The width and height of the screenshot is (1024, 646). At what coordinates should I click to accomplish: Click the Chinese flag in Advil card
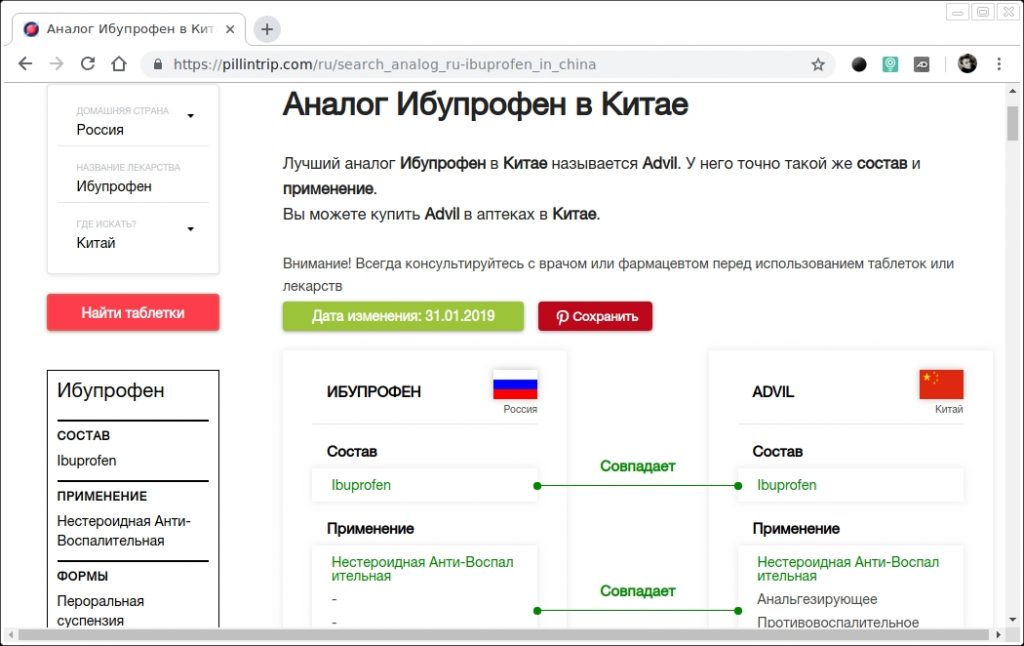coord(941,385)
